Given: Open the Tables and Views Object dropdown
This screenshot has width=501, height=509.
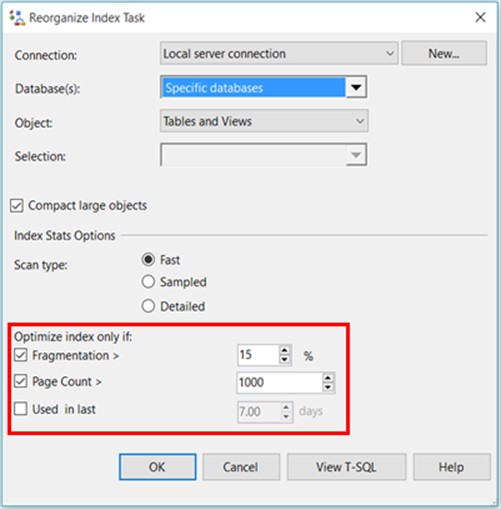Looking at the screenshot, I should (x=264, y=121).
